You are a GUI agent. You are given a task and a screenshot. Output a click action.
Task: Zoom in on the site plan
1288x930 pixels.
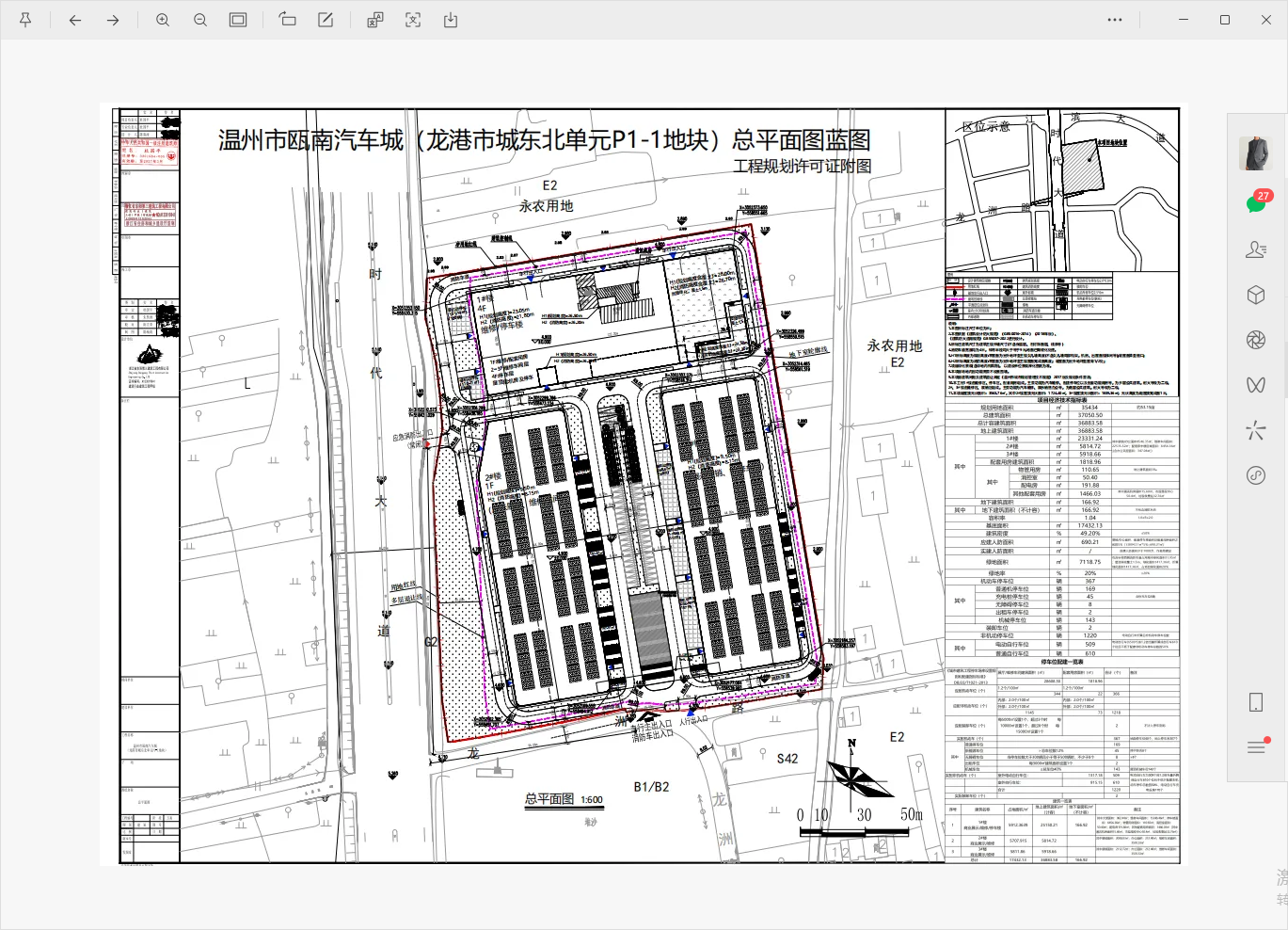pyautogui.click(x=163, y=20)
